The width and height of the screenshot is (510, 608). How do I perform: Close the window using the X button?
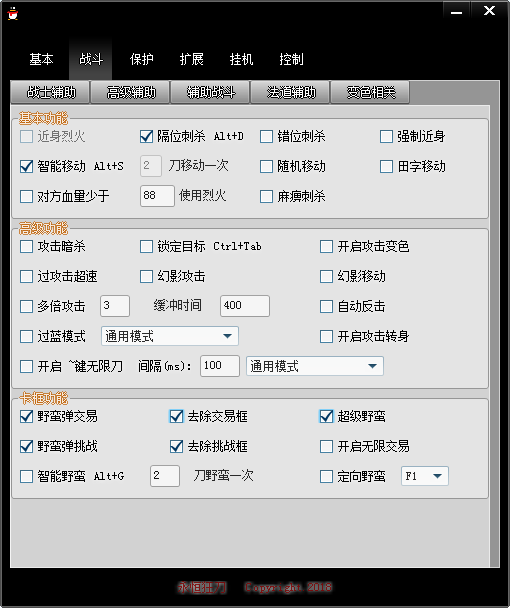489,10
